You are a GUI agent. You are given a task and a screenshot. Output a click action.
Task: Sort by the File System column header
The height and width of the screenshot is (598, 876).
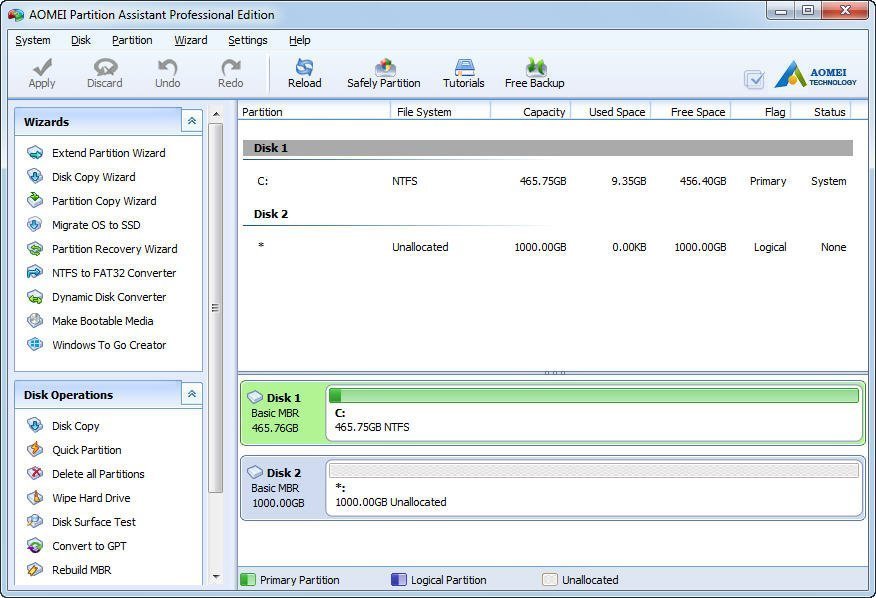pyautogui.click(x=440, y=112)
